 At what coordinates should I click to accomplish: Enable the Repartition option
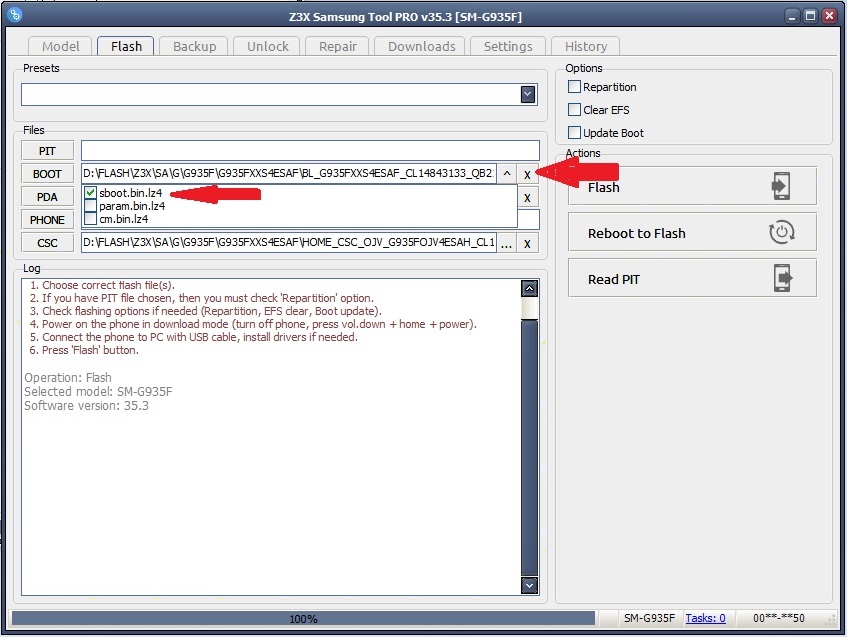(574, 86)
